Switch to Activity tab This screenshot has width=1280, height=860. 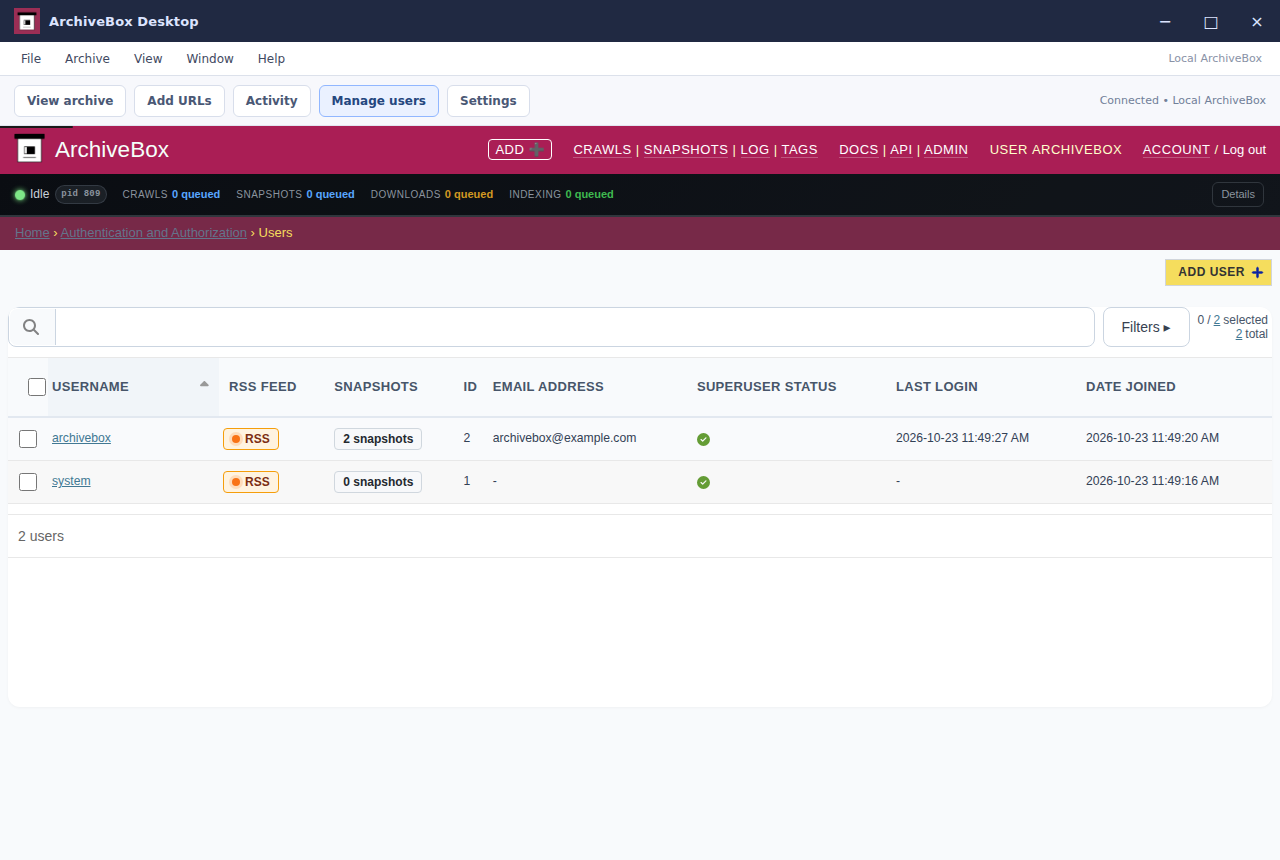coord(272,101)
